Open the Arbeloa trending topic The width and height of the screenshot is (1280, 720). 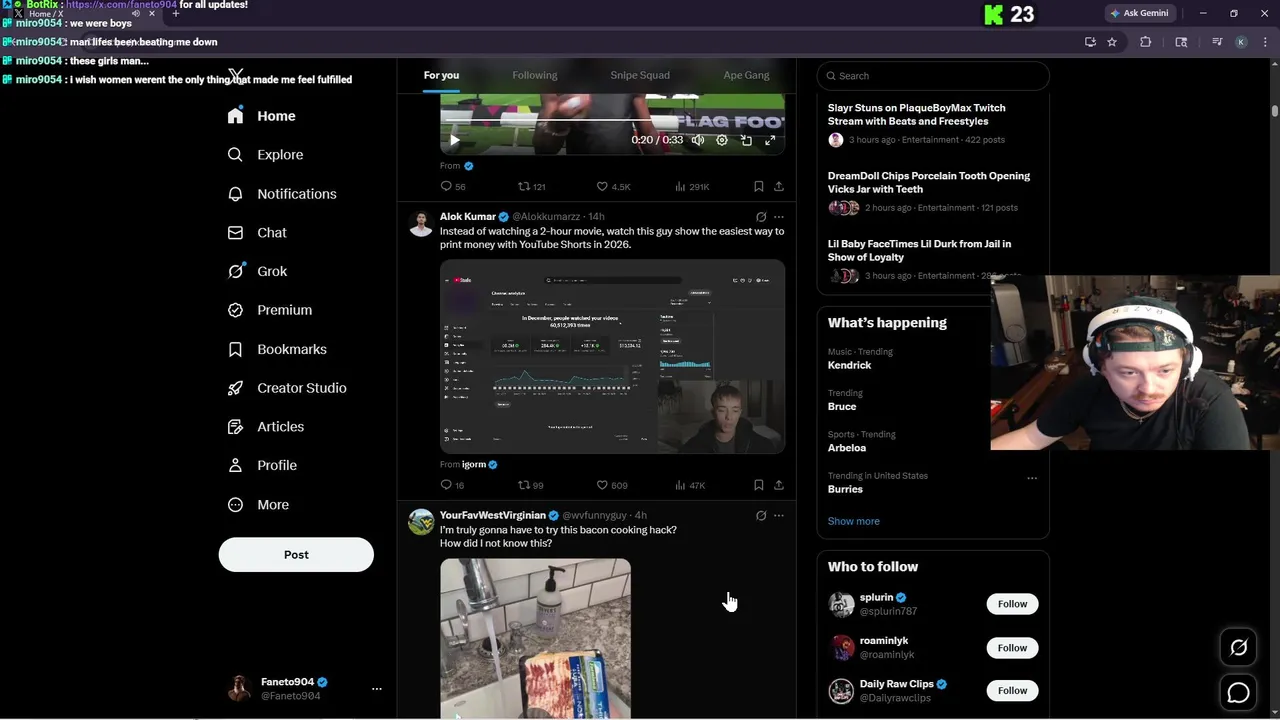coord(847,448)
